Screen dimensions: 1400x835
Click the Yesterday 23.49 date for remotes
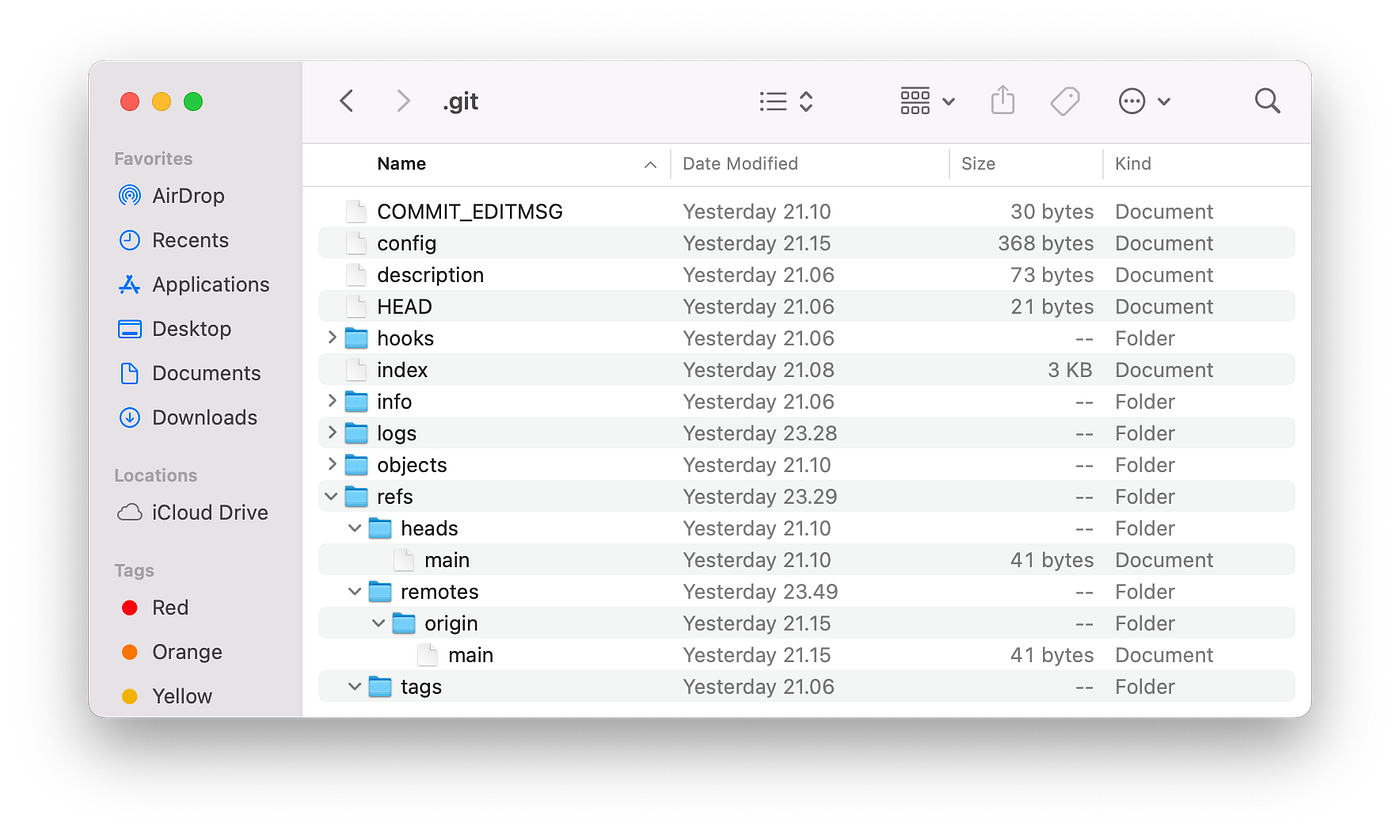coord(760,592)
